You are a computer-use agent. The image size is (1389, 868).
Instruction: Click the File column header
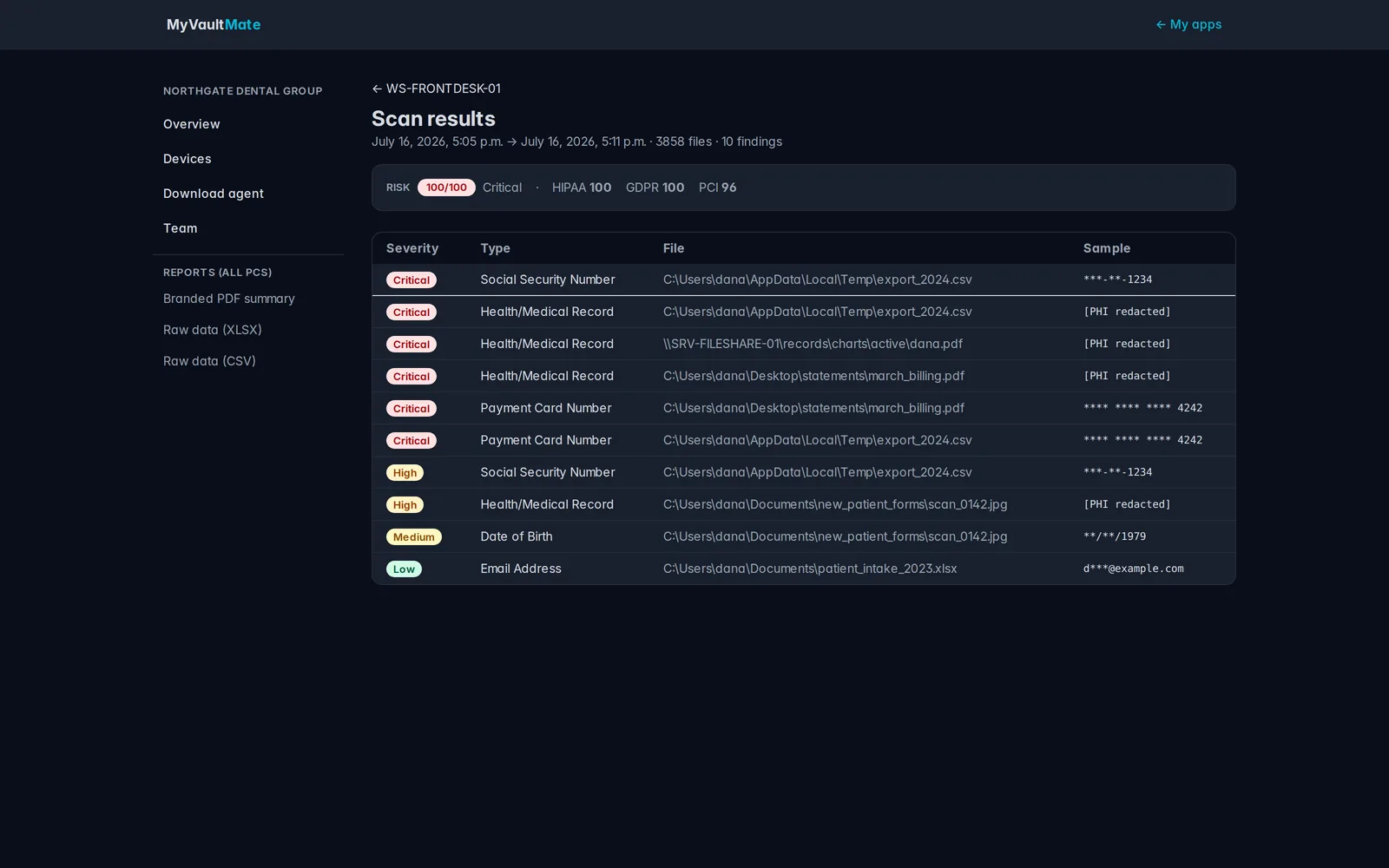coord(674,248)
